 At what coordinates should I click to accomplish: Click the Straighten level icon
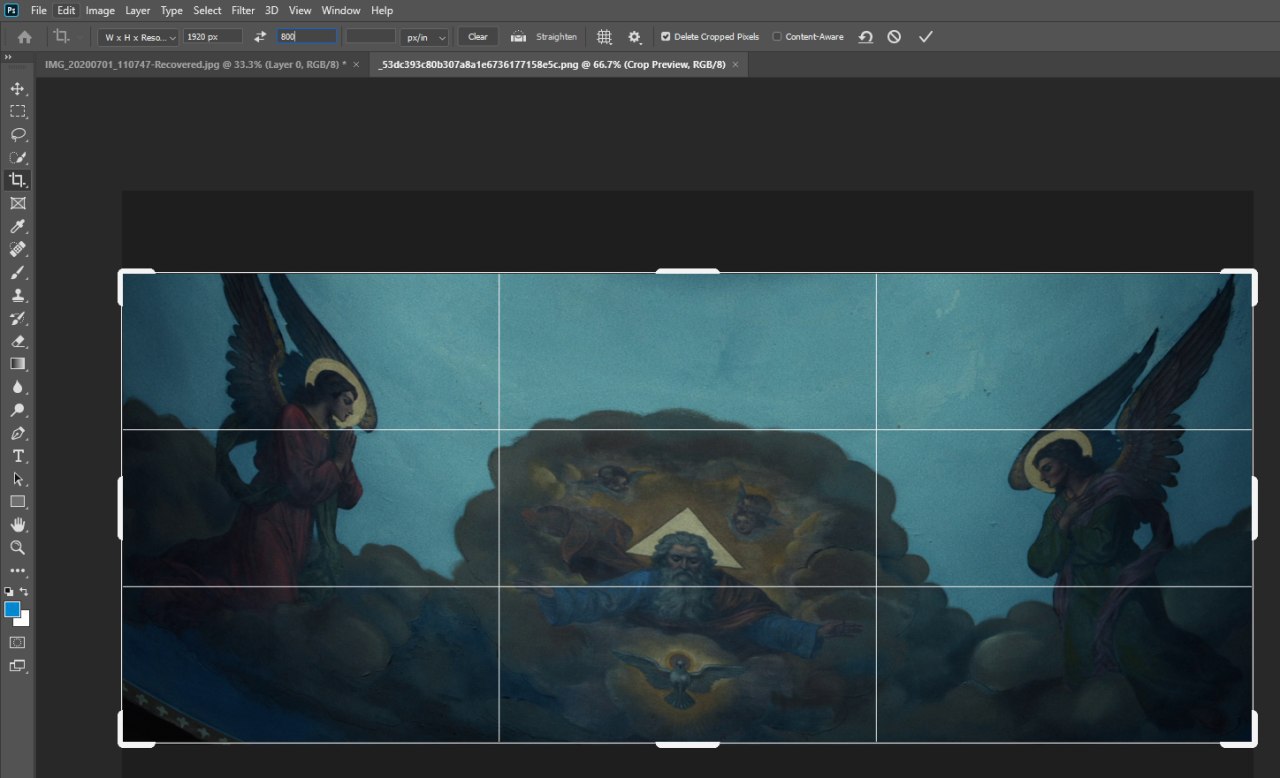518,37
